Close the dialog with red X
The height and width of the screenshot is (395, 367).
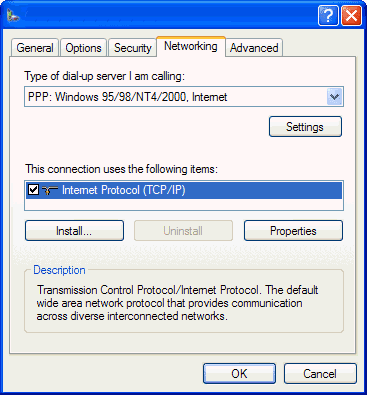351,15
